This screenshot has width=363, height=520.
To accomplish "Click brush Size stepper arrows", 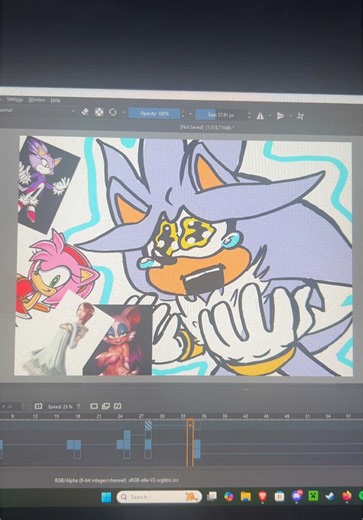I will (x=250, y=115).
